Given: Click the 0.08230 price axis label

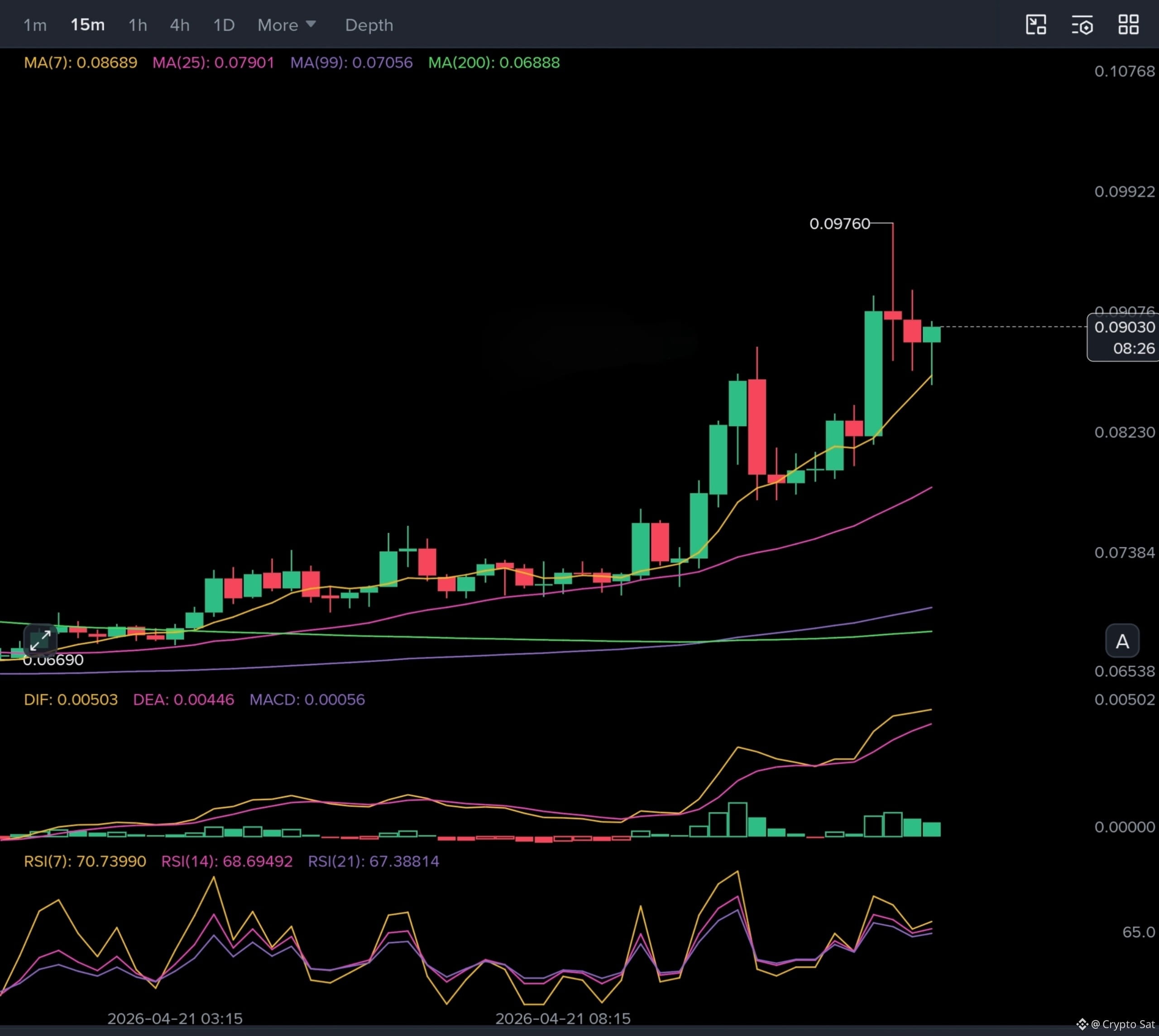Looking at the screenshot, I should click(x=1124, y=432).
